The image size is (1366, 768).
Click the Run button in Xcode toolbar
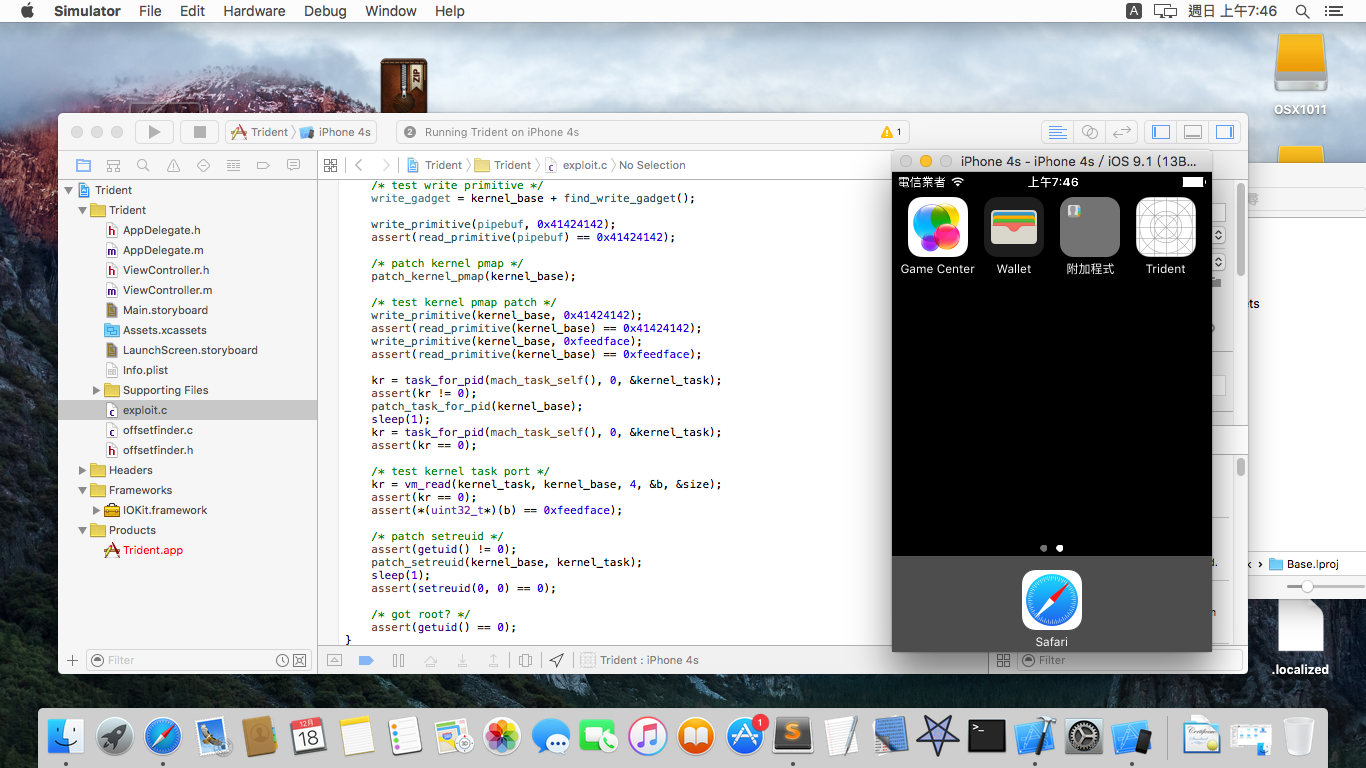coord(154,132)
